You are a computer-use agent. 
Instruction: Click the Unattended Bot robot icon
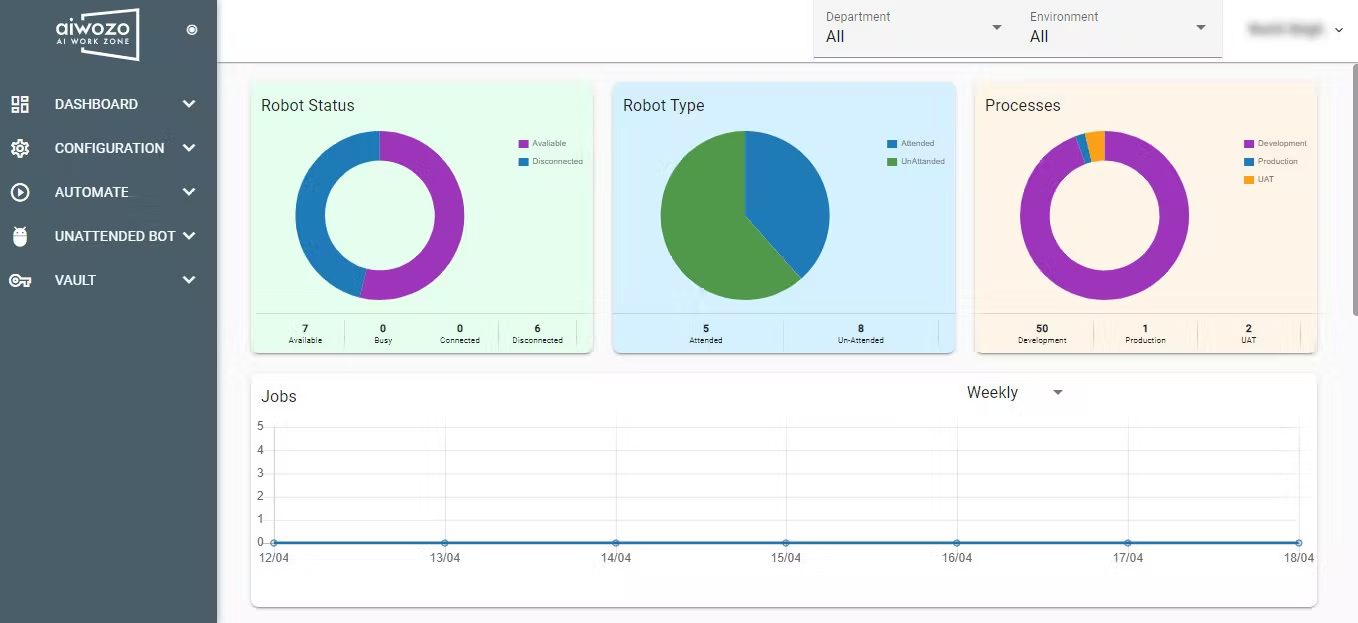coord(20,236)
